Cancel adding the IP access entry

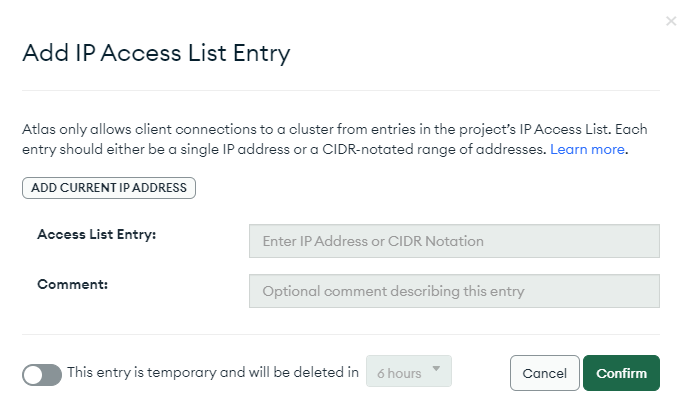click(x=544, y=373)
